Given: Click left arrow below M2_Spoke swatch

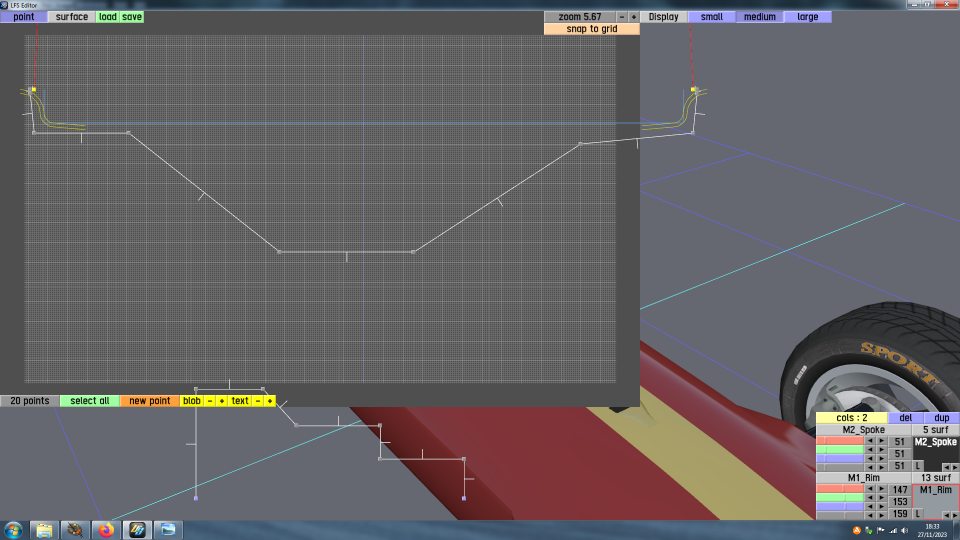Looking at the screenshot, I should tap(947, 467).
